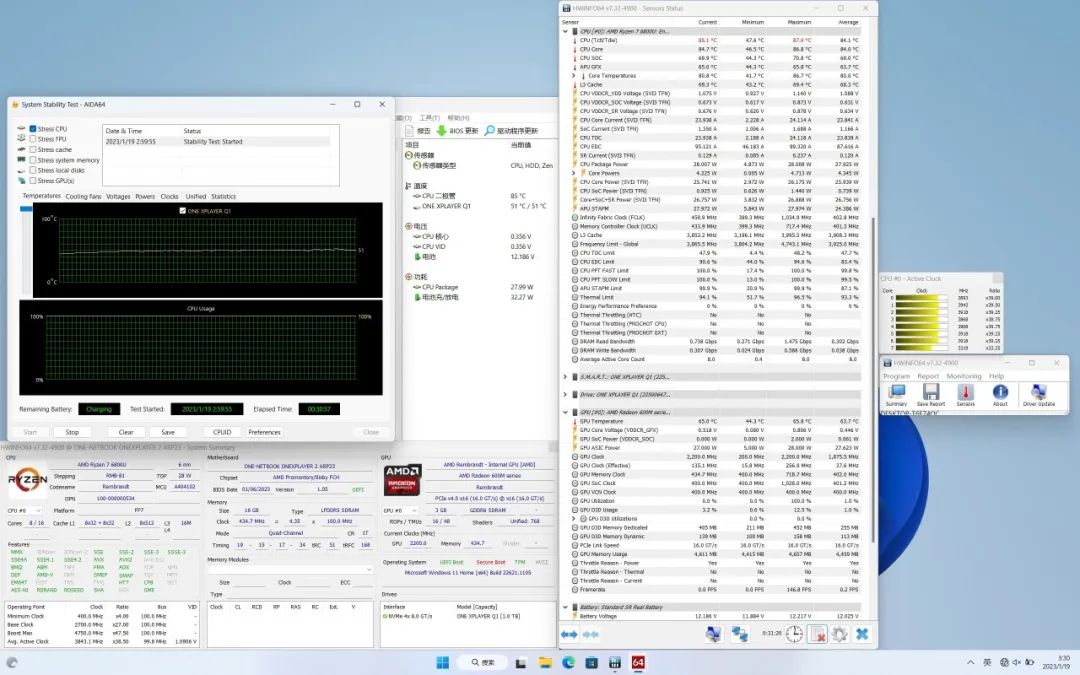Expand the S.M.A.R.T. ONE XPLAYER Q1 group
This screenshot has height=675, width=1080.
point(565,377)
